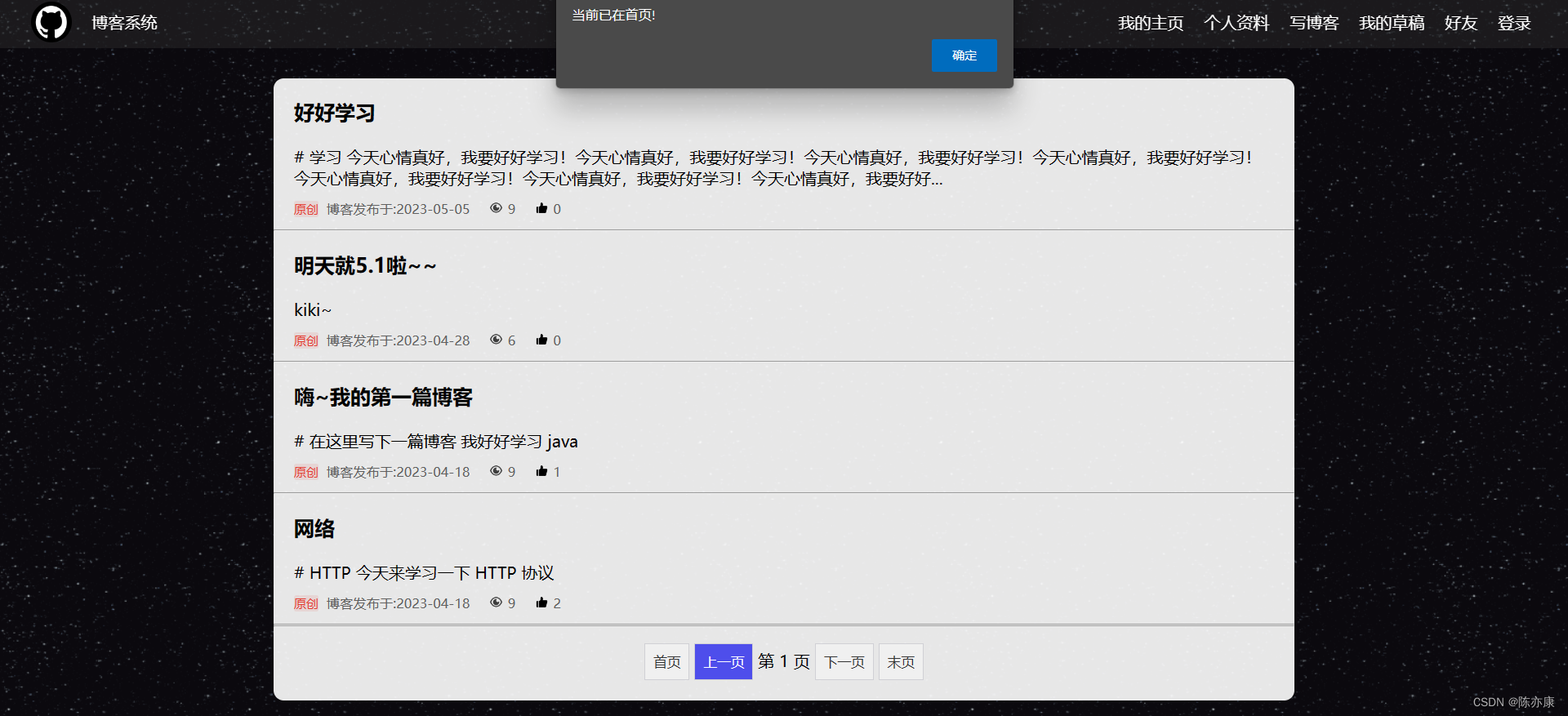The width and height of the screenshot is (1568, 716).
Task: Open the post 嗨~我的第一篇博客
Action: (x=384, y=398)
